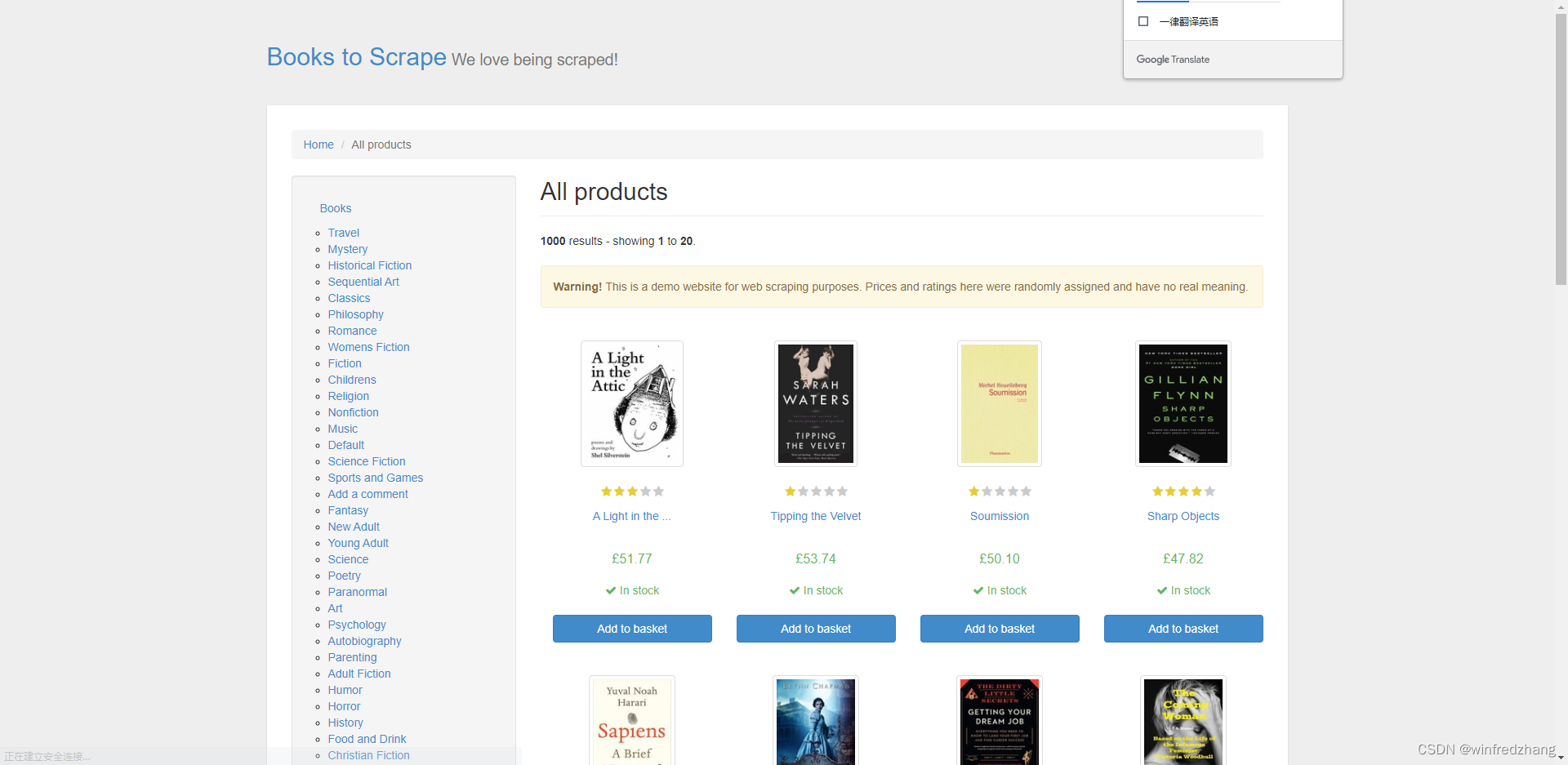Click the In stock checkmark for Soumission

[978, 590]
